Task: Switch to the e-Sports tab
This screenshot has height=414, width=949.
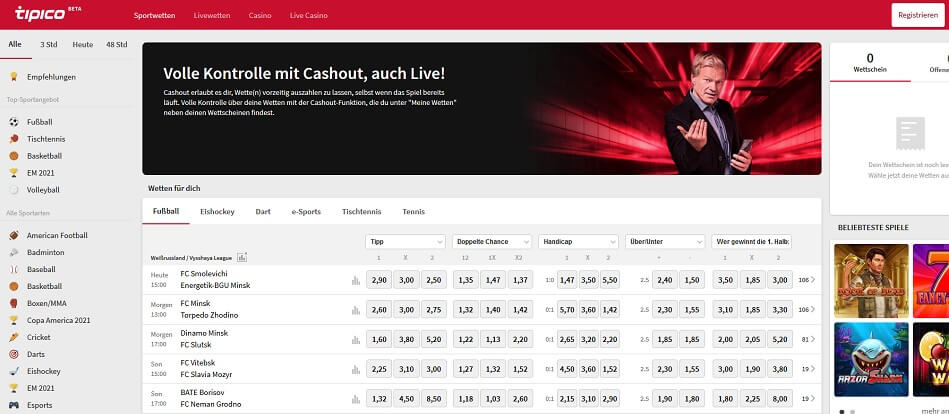Action: (306, 212)
